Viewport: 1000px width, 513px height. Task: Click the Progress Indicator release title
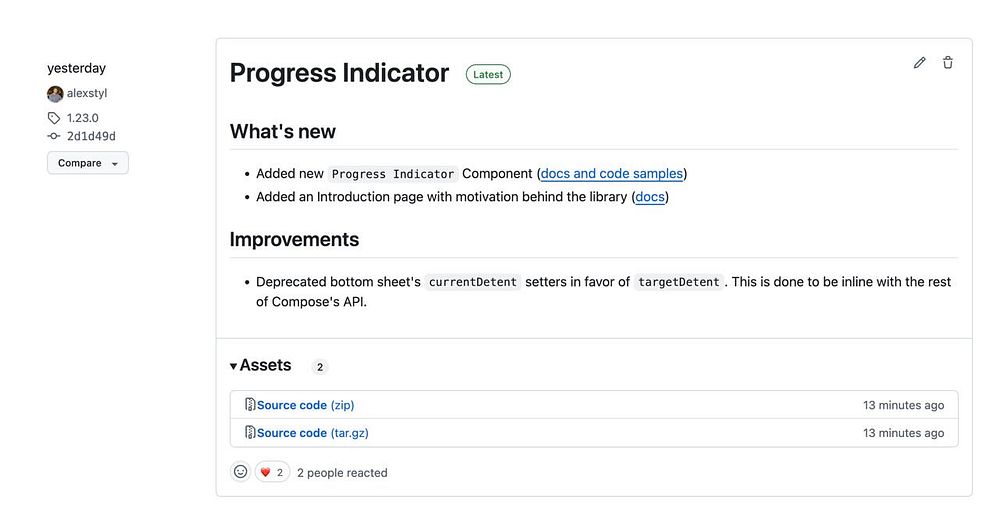point(339,73)
